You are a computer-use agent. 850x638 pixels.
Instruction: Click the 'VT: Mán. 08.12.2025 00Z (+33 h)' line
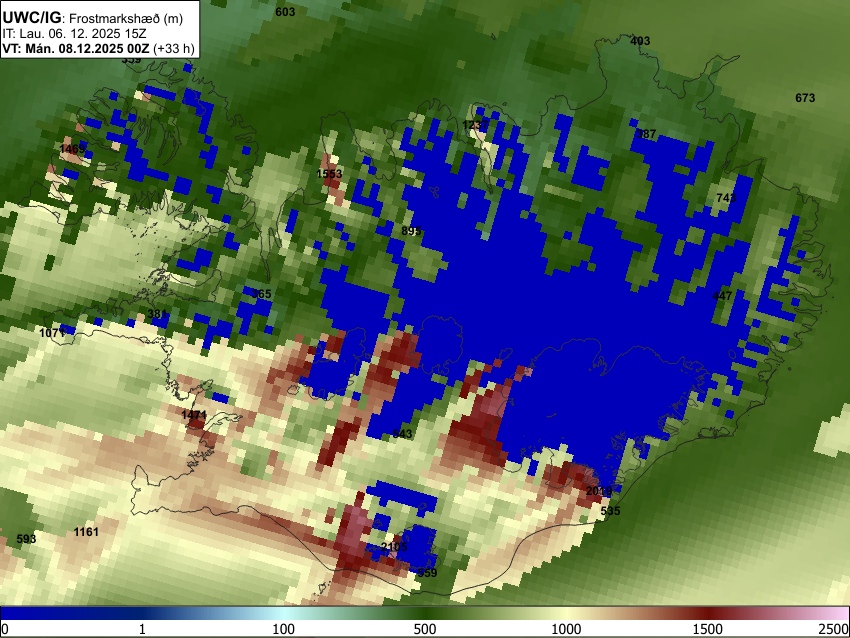[98, 48]
